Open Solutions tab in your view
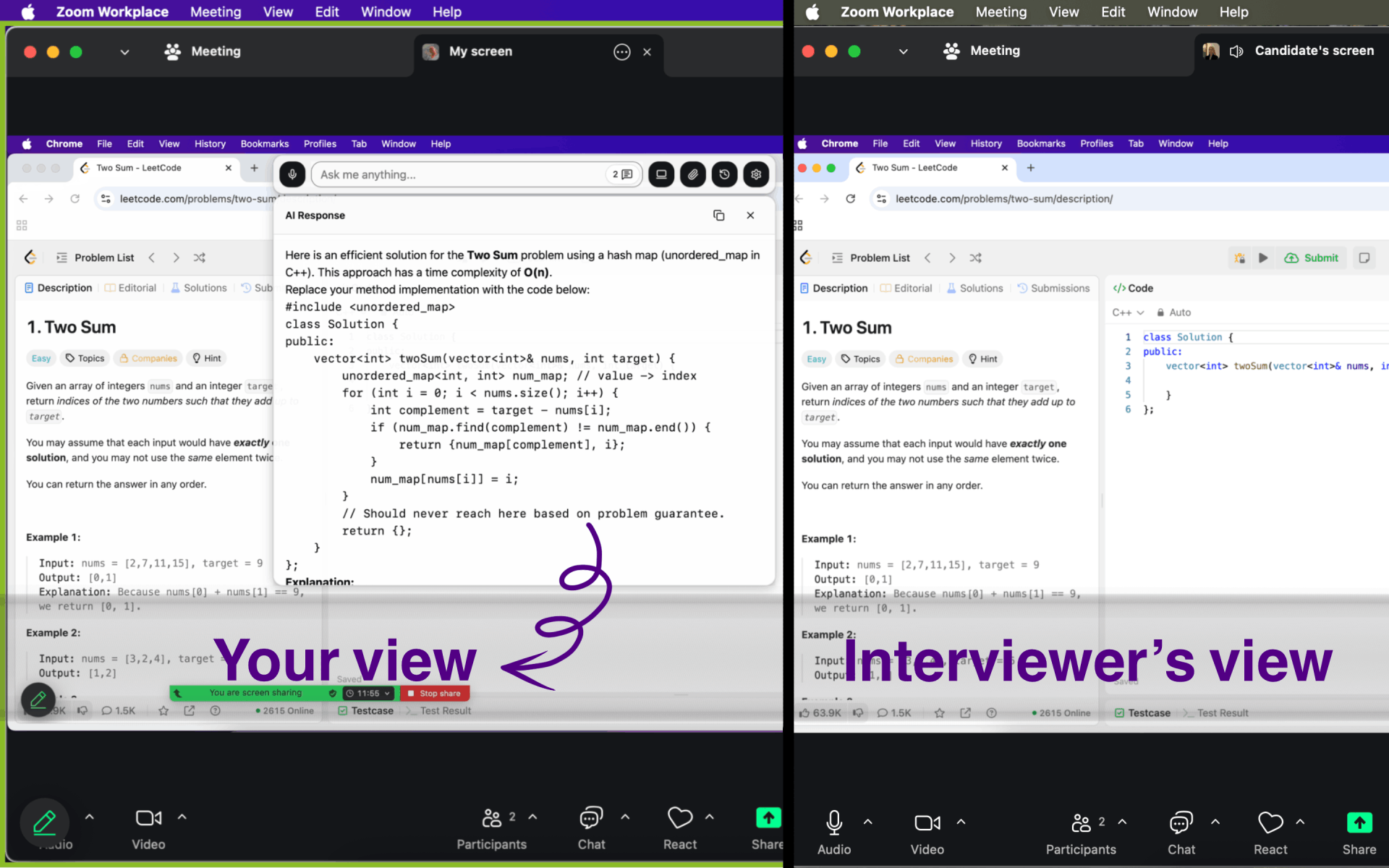This screenshot has width=1389, height=868. pos(199,288)
